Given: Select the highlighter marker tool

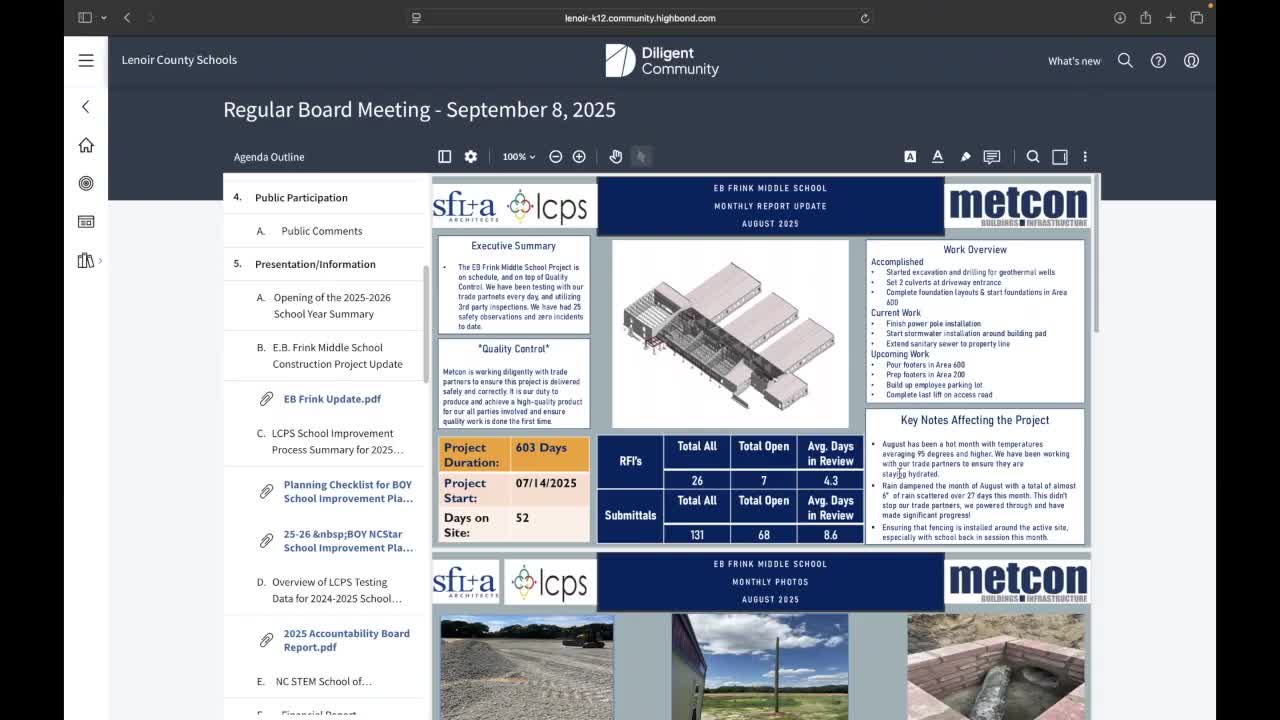Looking at the screenshot, I should [x=965, y=157].
